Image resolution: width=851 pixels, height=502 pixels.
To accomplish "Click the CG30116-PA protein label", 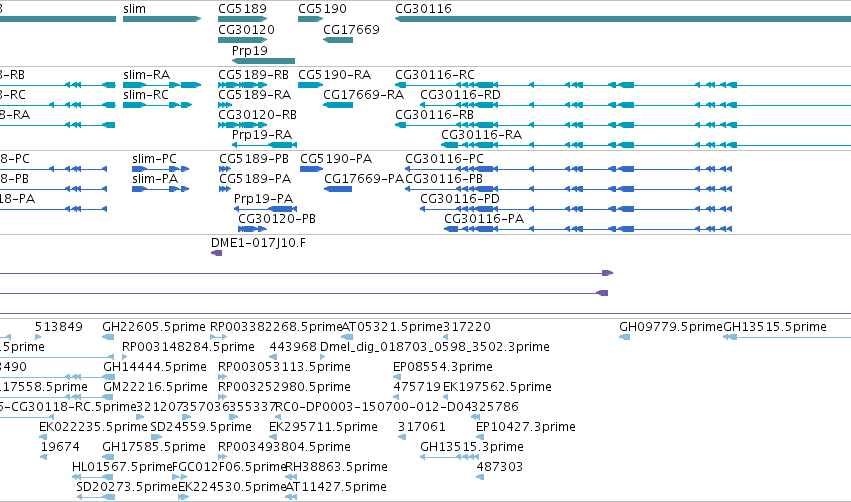I will tap(484, 219).
